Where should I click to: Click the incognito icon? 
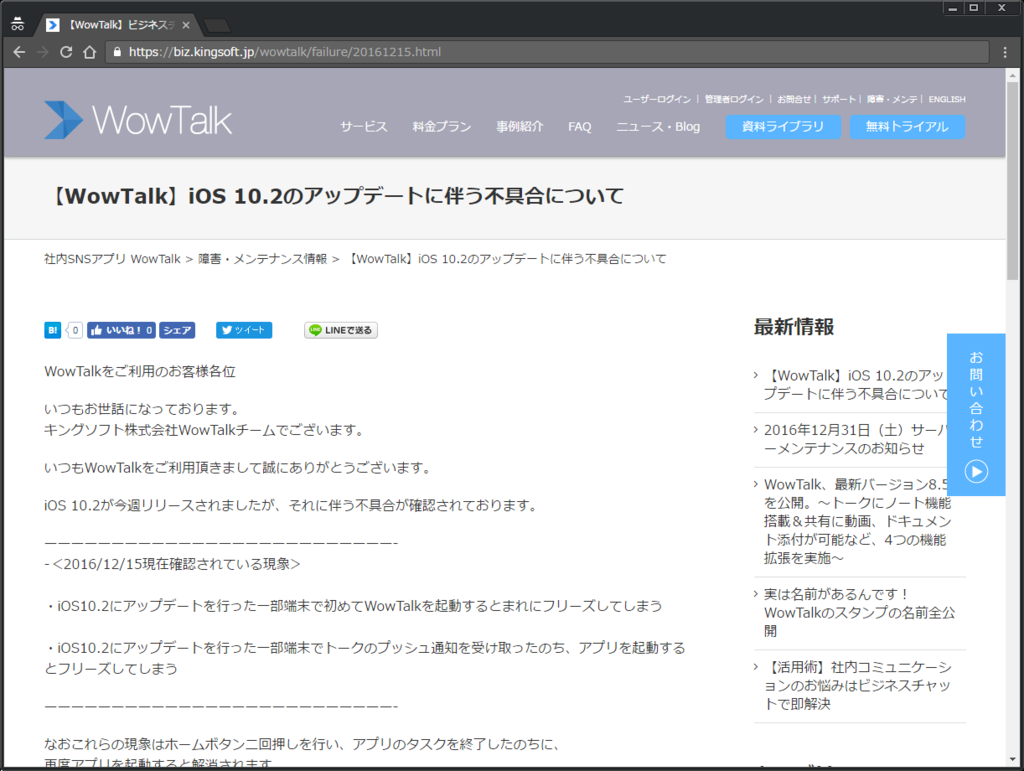[18, 25]
